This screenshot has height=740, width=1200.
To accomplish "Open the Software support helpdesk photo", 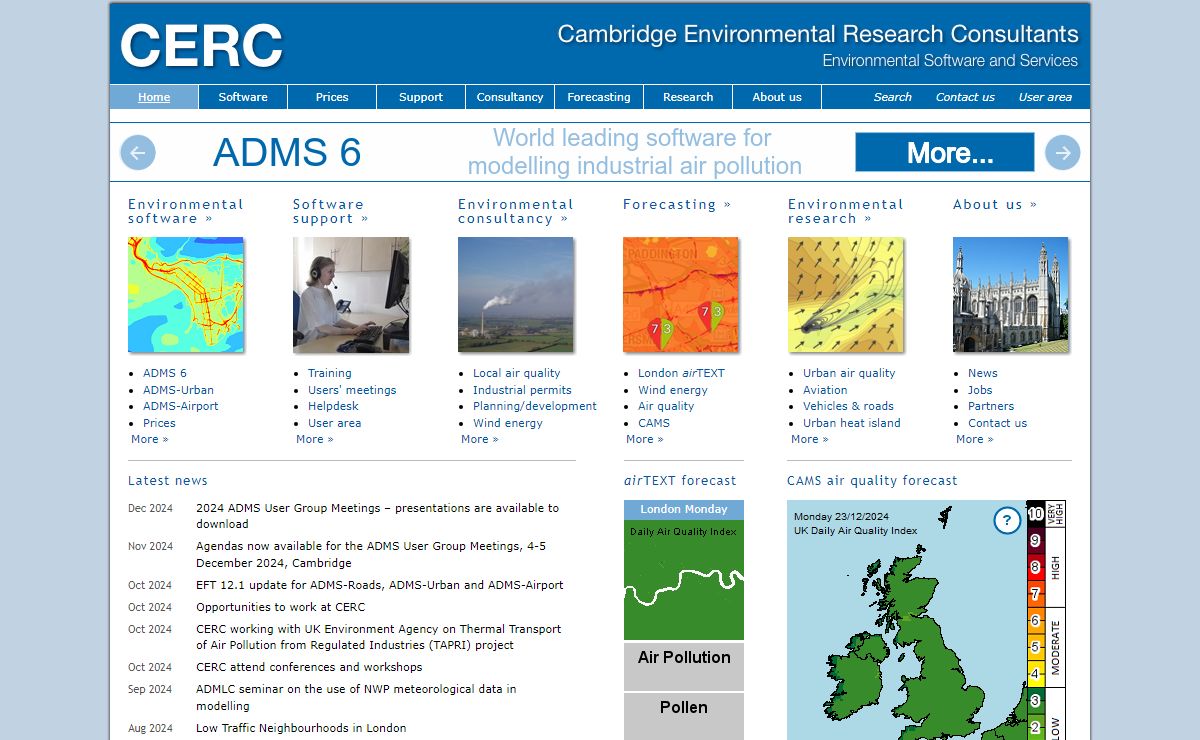I will (x=351, y=294).
